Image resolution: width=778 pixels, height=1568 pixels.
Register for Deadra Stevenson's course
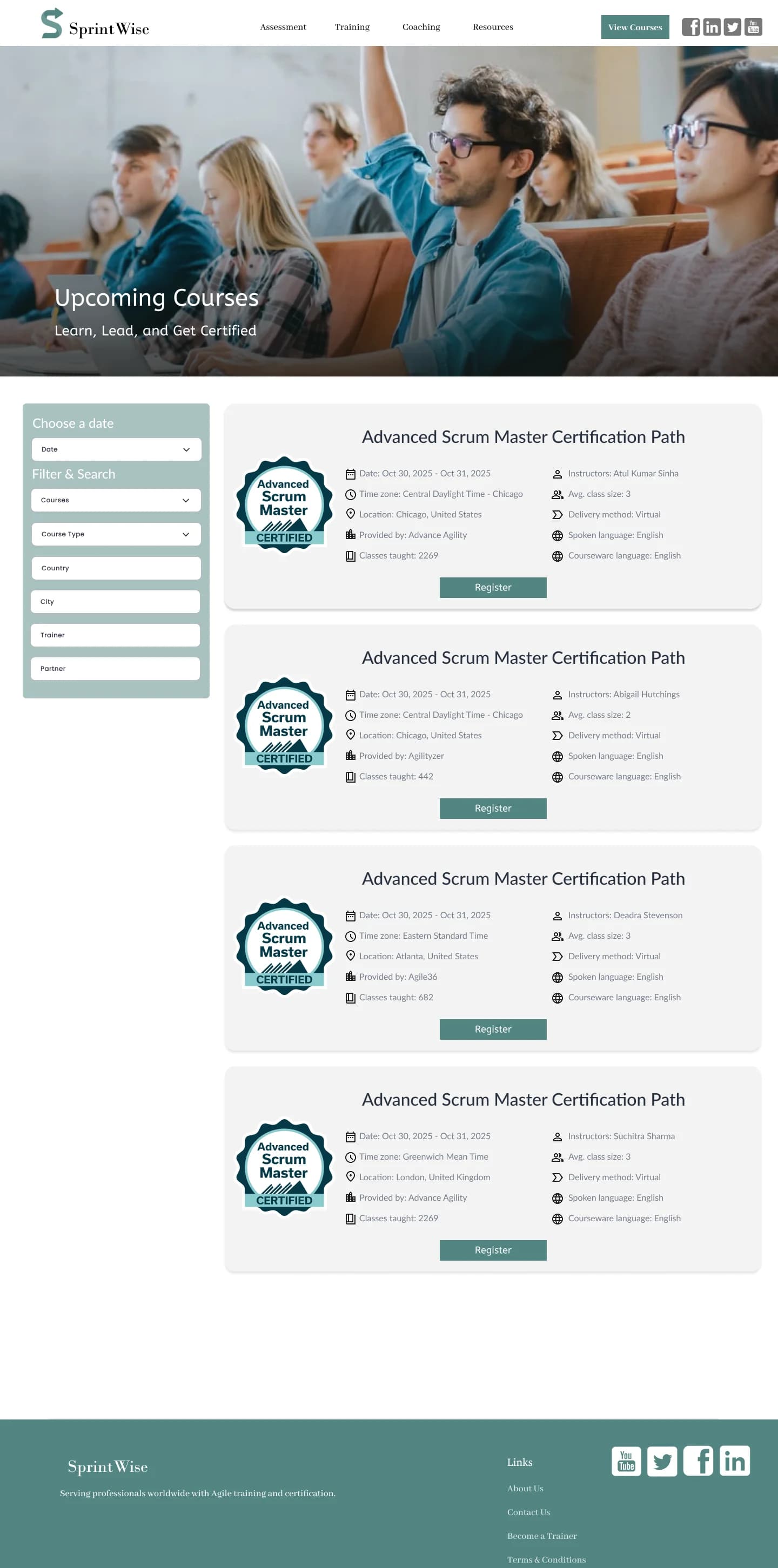493,1029
